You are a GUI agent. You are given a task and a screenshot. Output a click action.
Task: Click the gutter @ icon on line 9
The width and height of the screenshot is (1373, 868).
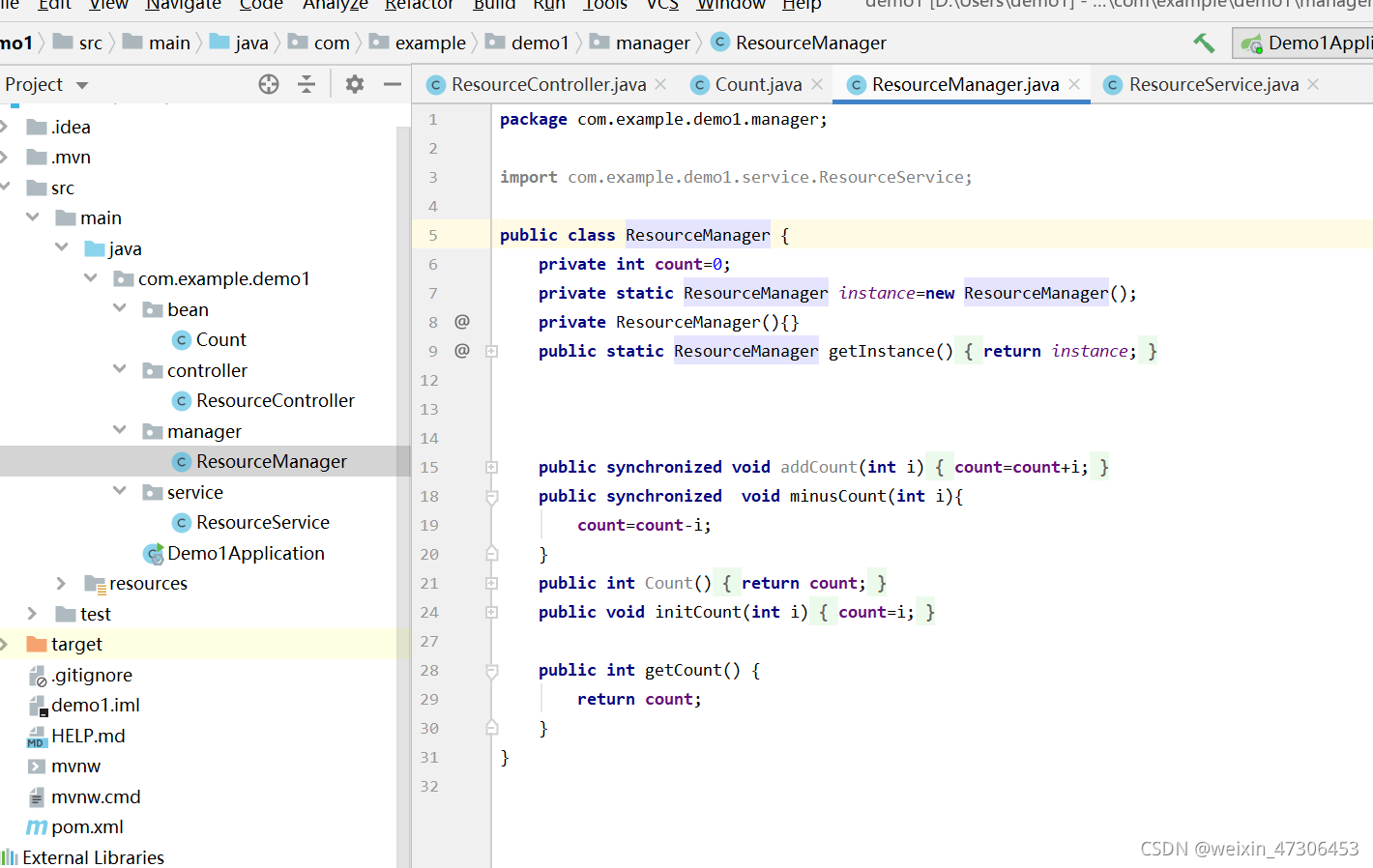coord(462,351)
